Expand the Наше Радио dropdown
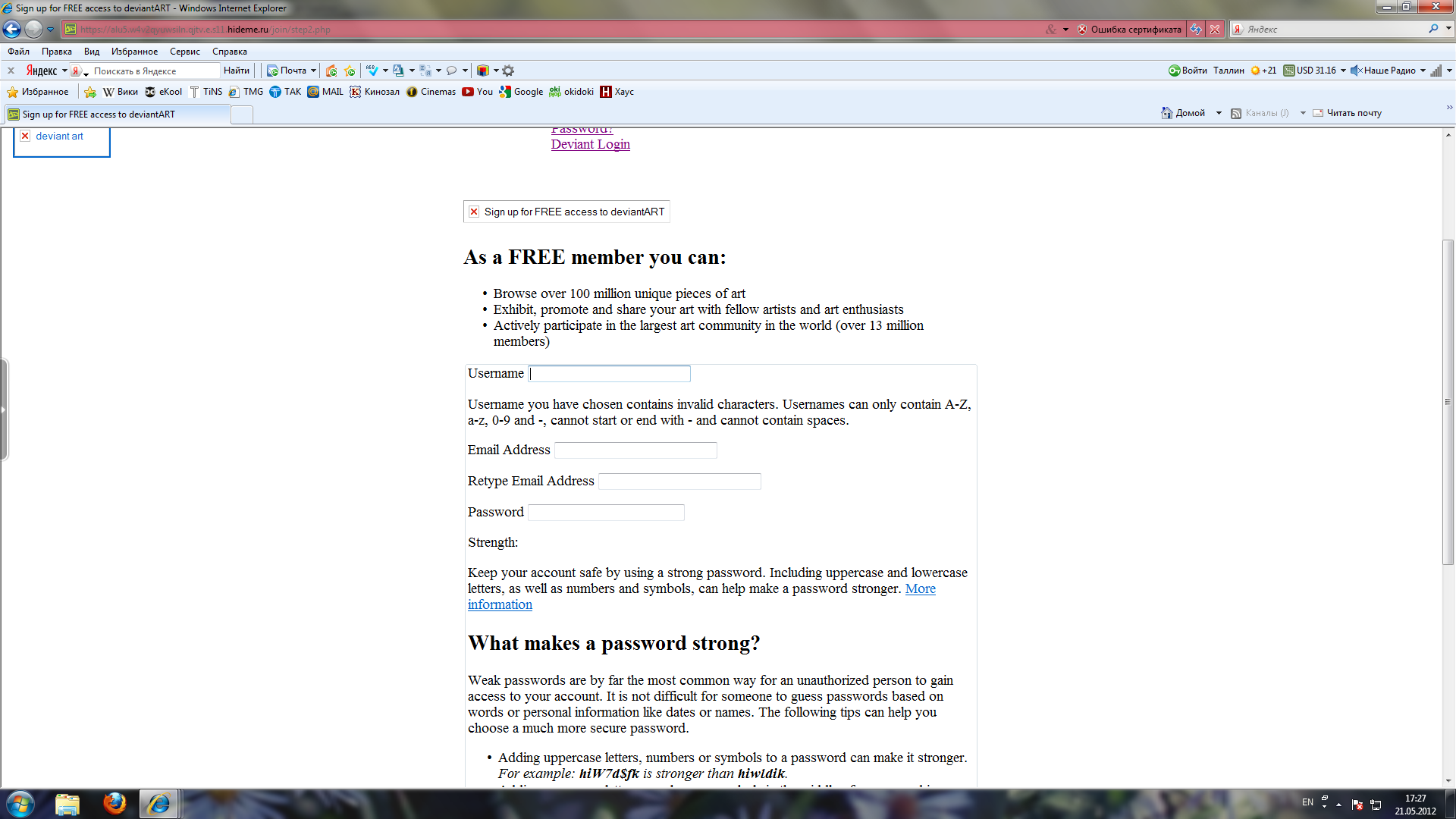The height and width of the screenshot is (819, 1456). click(x=1423, y=71)
